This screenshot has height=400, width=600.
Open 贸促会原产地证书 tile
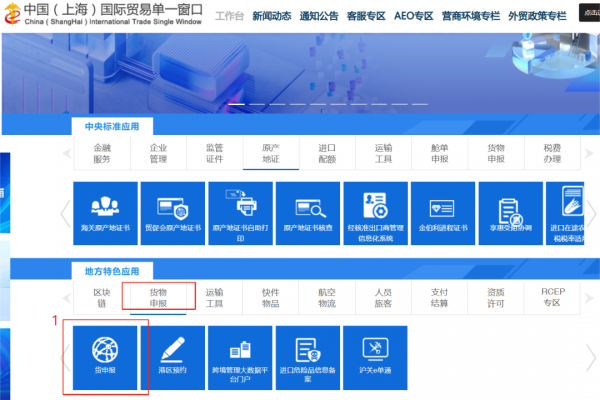(x=171, y=213)
